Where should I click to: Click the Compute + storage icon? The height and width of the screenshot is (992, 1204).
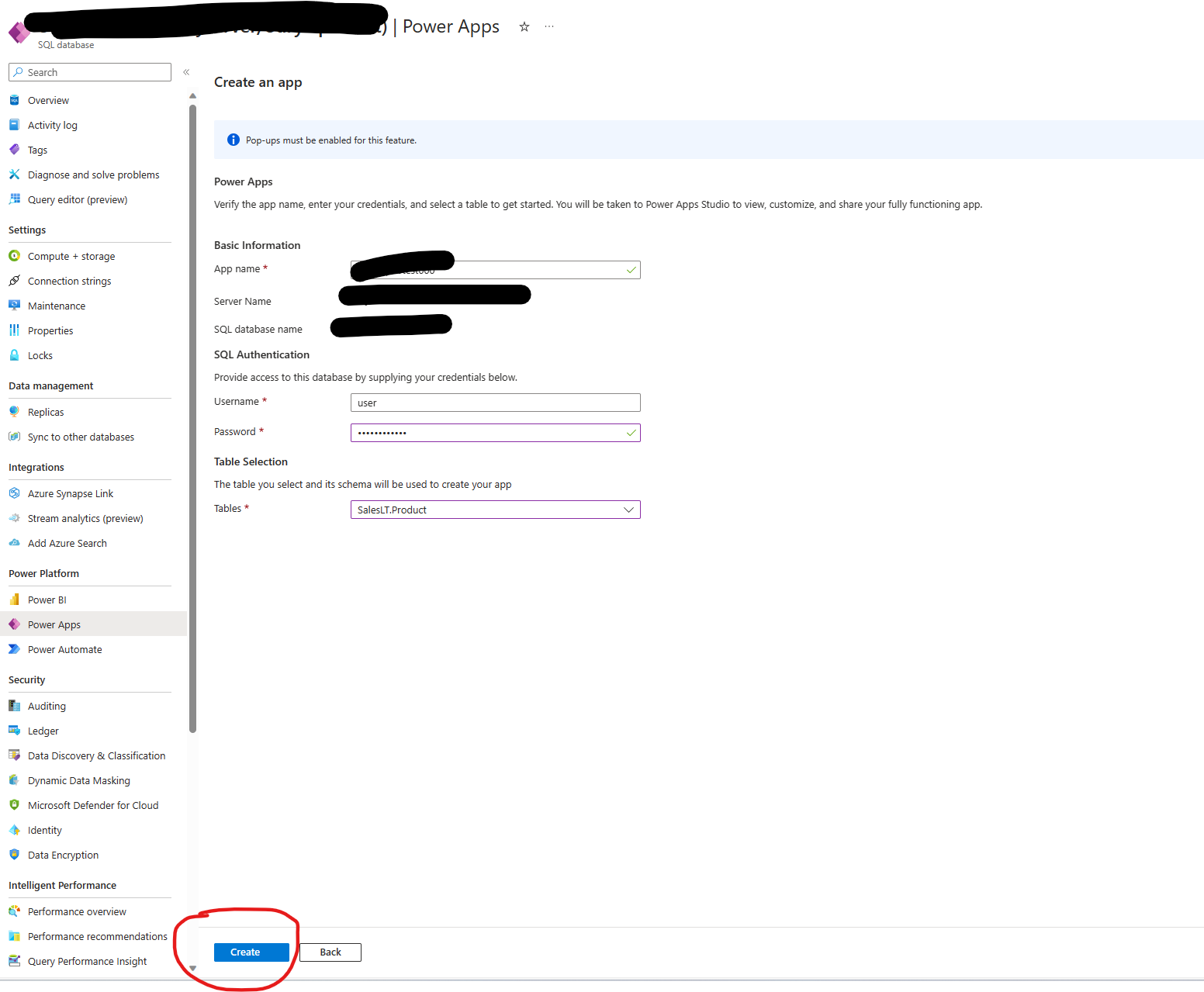[x=14, y=256]
